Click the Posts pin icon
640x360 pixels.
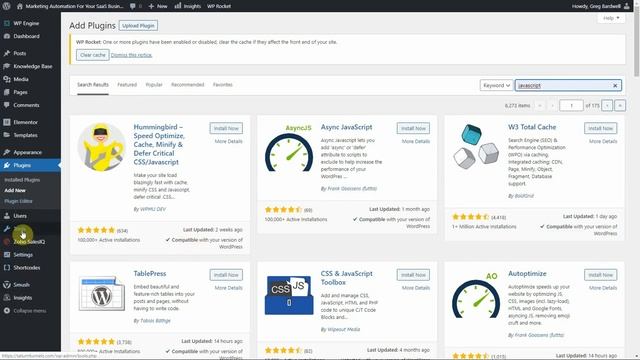pos(7,53)
